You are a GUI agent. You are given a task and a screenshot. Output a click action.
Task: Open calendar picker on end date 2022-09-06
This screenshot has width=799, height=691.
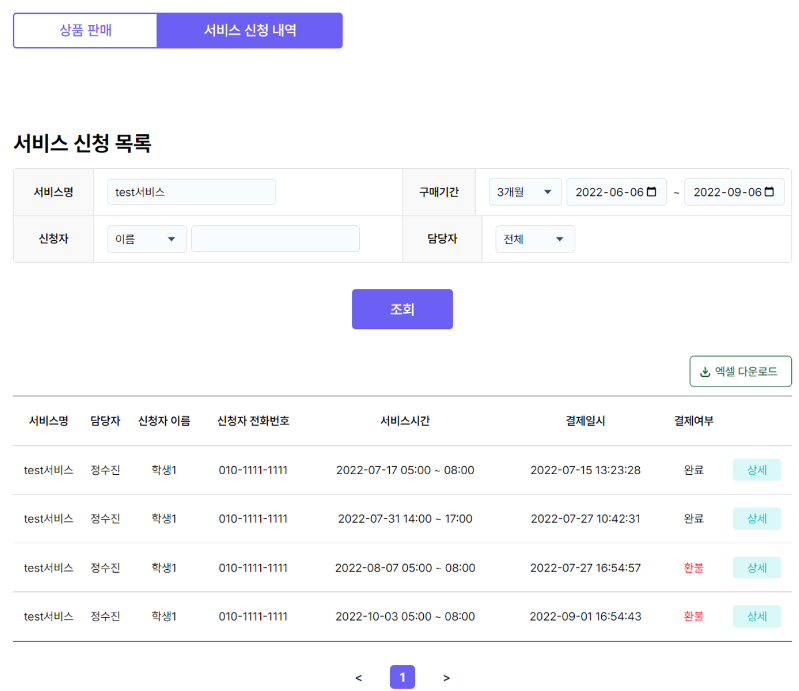coord(769,192)
